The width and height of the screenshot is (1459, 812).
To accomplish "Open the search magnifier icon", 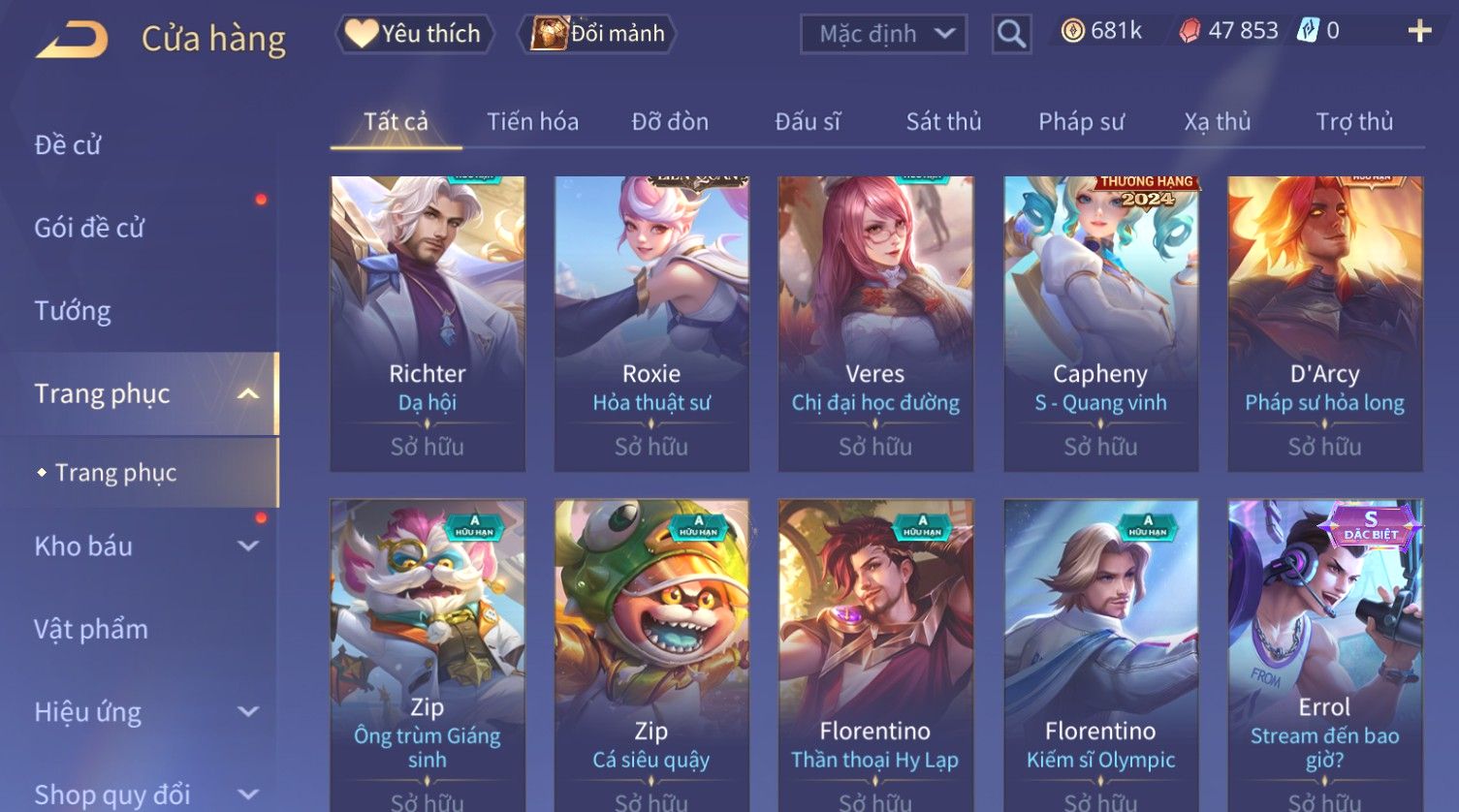I will pyautogui.click(x=1011, y=34).
